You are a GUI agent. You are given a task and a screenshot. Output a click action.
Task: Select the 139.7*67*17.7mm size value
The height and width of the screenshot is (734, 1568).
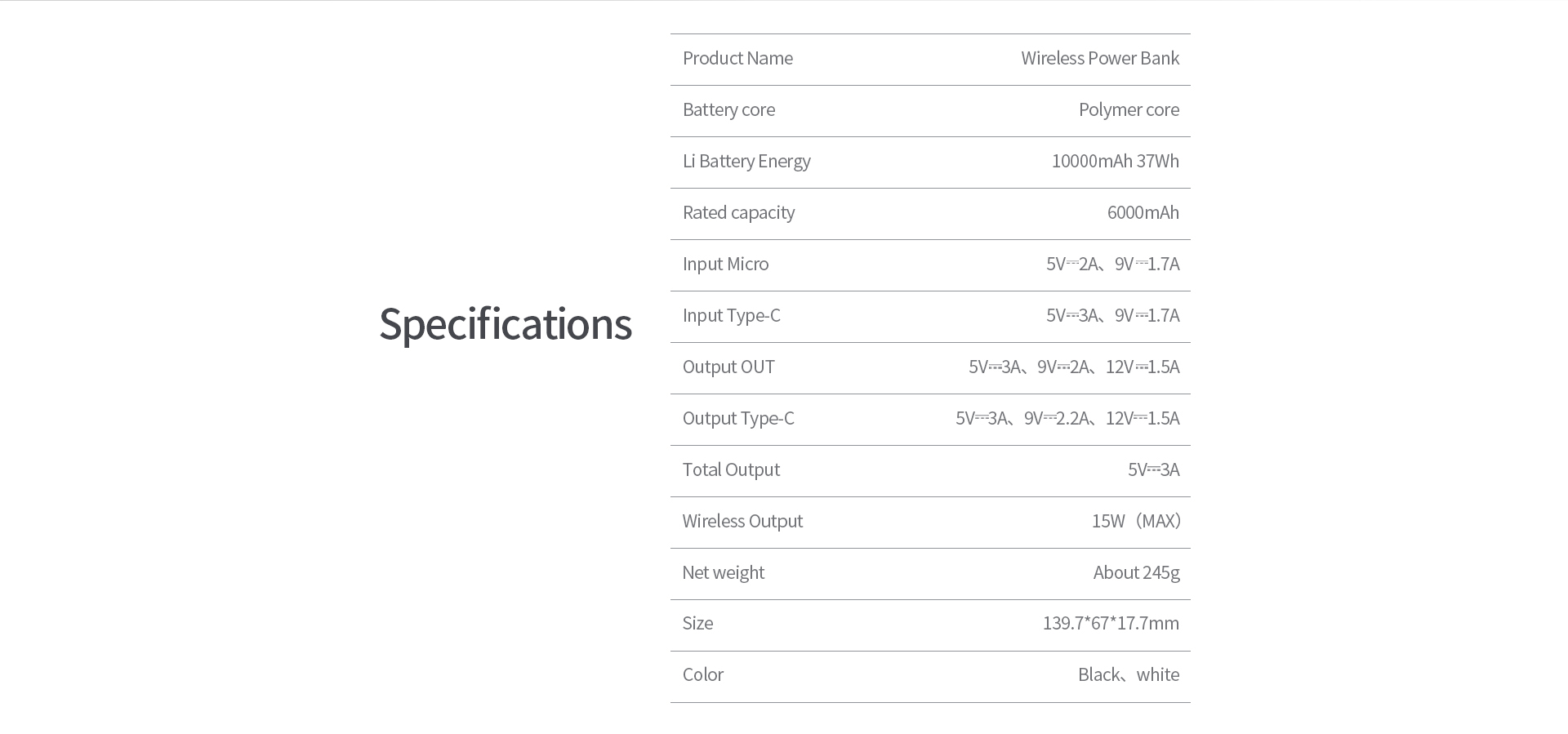click(x=1111, y=624)
